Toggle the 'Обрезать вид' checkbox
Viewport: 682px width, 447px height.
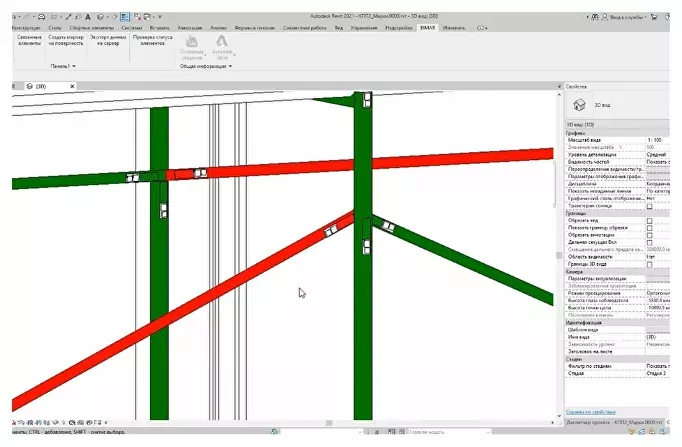[x=648, y=220]
